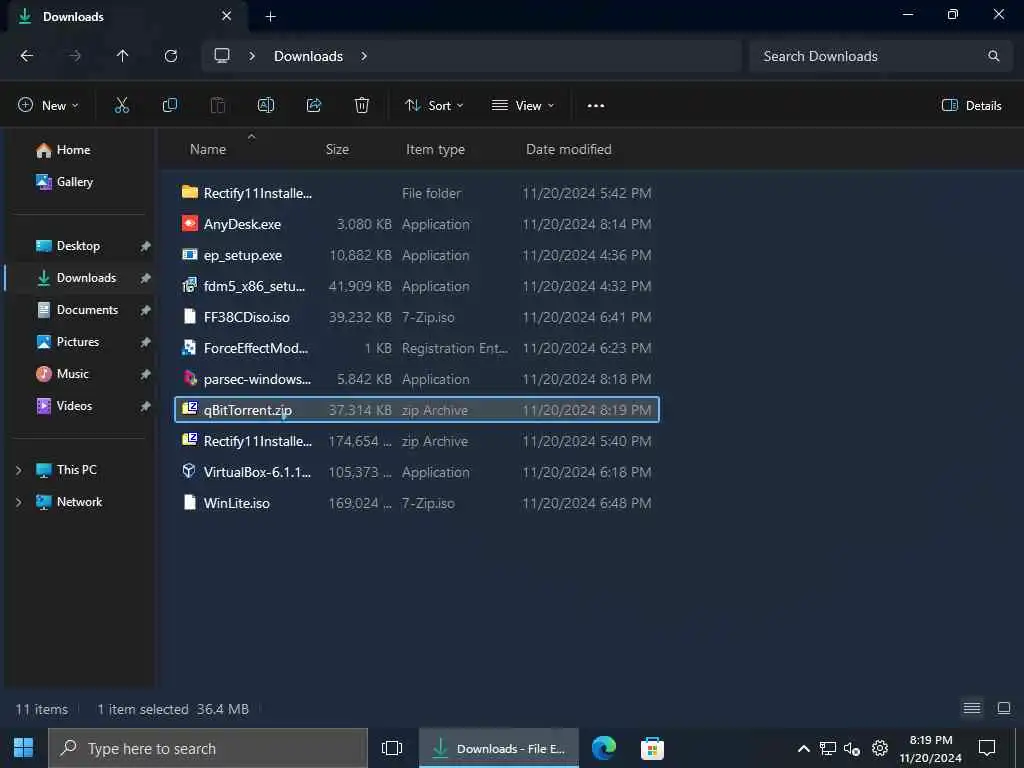The width and height of the screenshot is (1024, 768).
Task: Click the Rename icon in toolbar
Action: tap(266, 105)
